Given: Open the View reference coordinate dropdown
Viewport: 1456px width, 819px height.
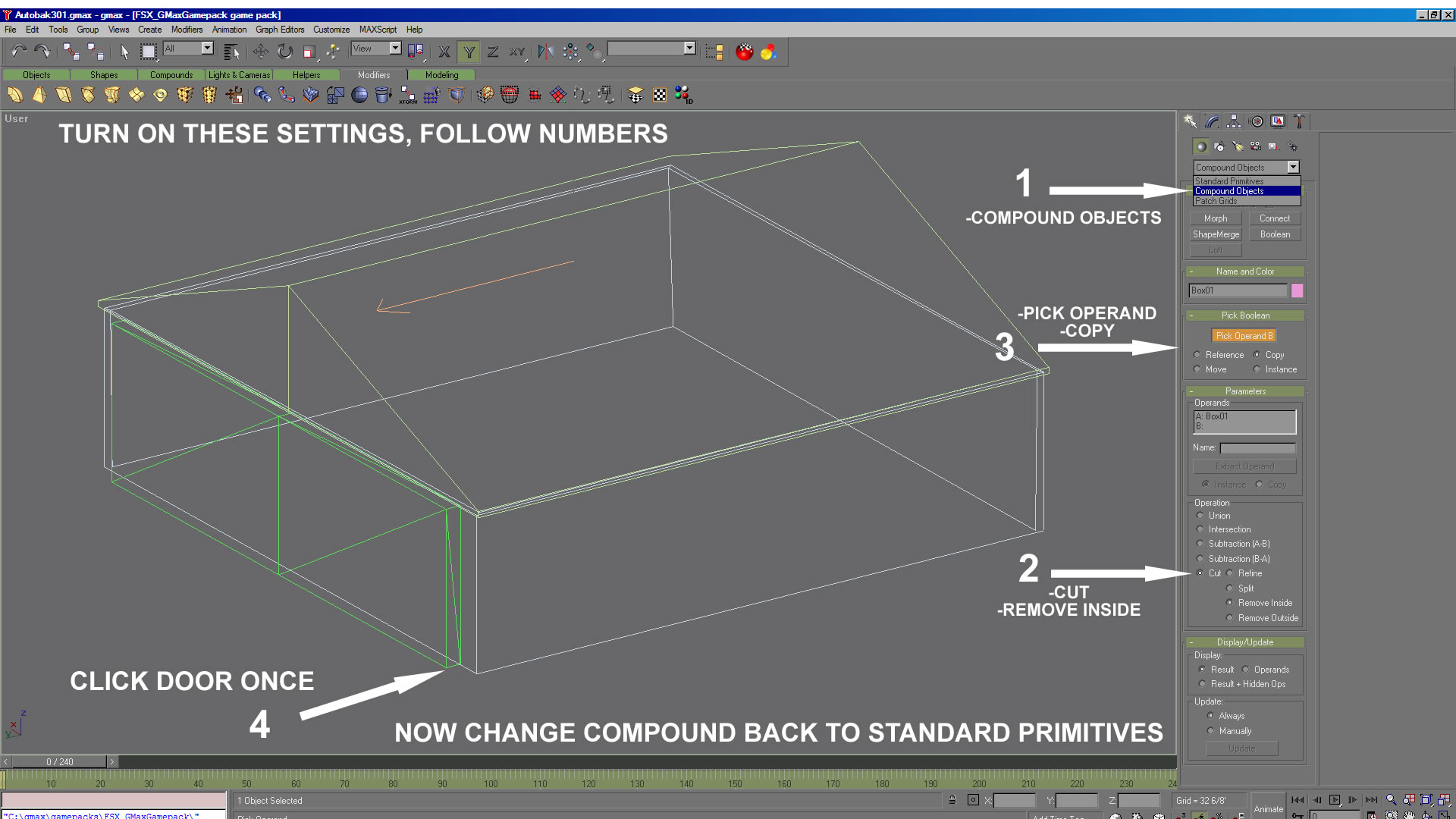Looking at the screenshot, I should tap(395, 49).
